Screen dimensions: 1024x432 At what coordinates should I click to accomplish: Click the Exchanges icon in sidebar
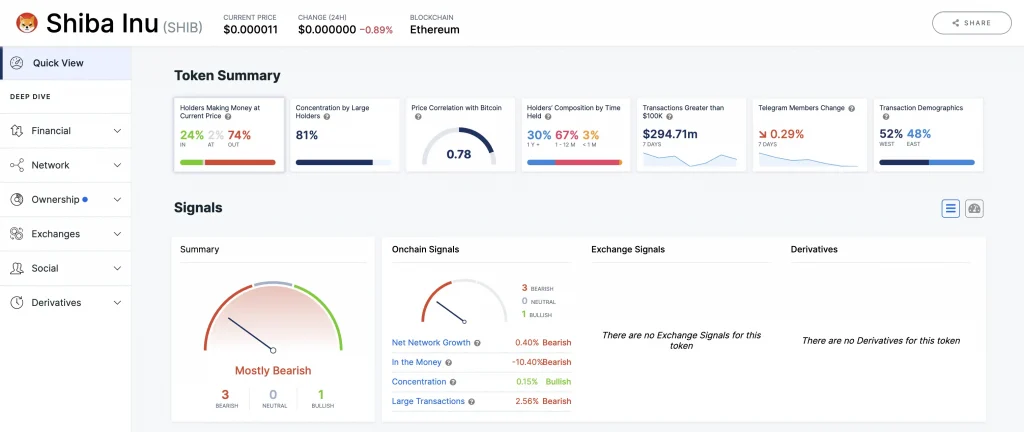point(17,234)
